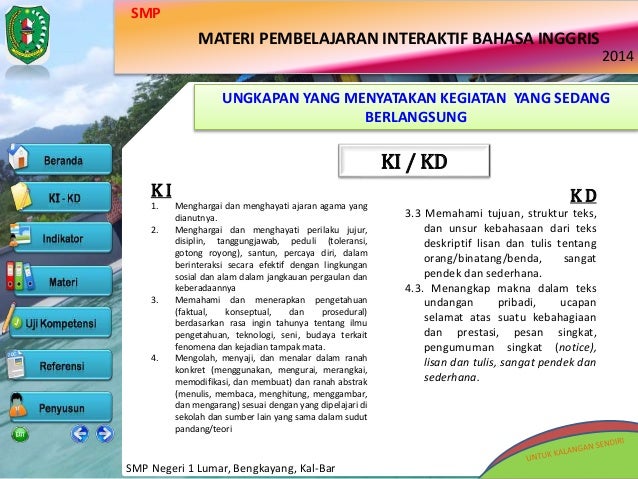The height and width of the screenshot is (479, 638).
Task: Click the KD heading
Action: pos(583,196)
